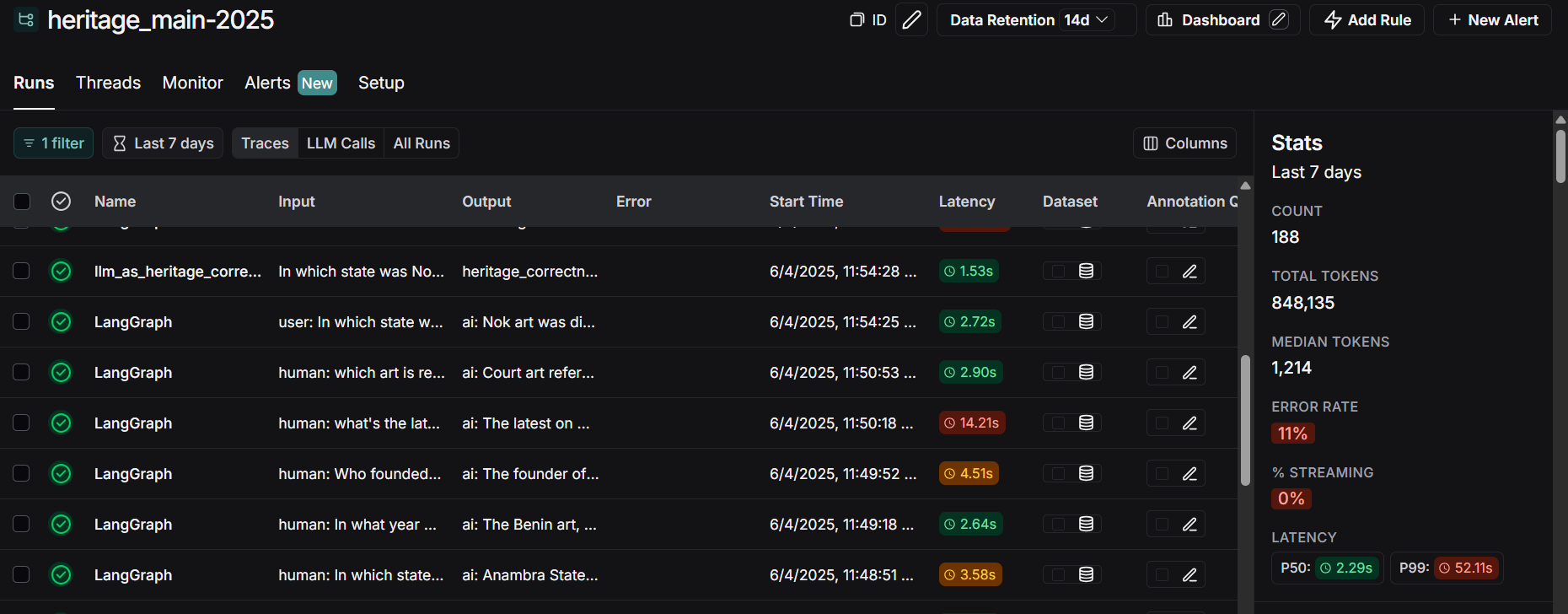Switch to the Threads tab

click(108, 83)
